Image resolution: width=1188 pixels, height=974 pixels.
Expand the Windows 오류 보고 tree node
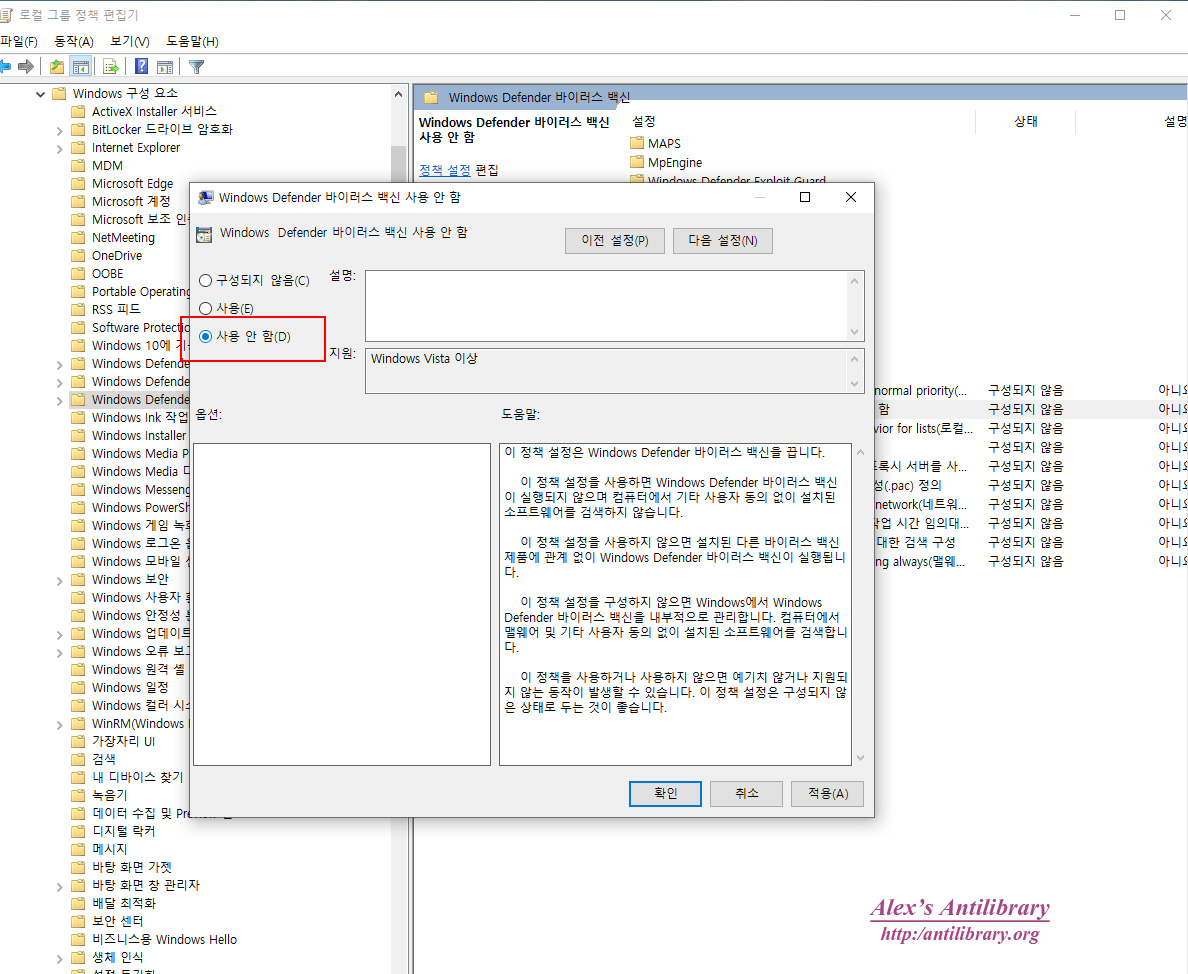click(x=59, y=652)
